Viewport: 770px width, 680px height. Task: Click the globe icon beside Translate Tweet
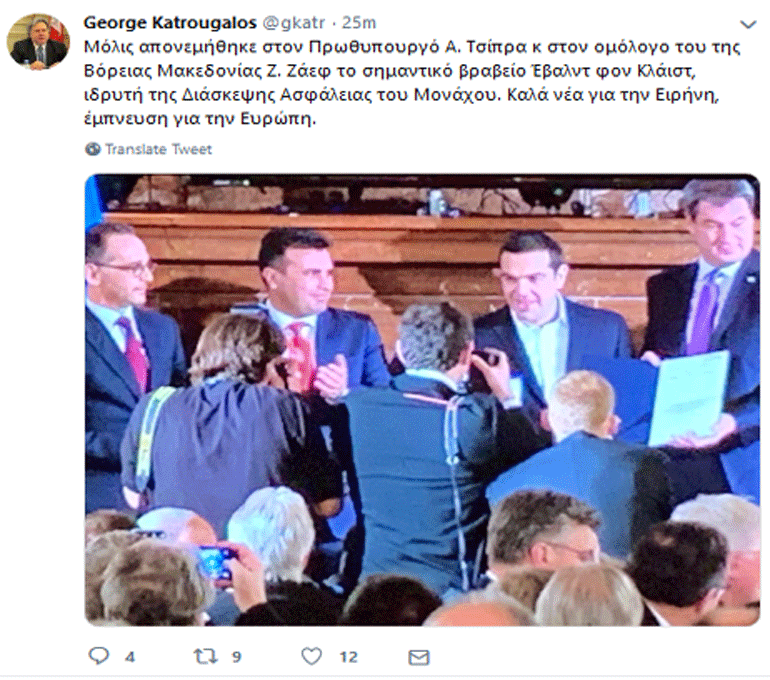coord(92,149)
